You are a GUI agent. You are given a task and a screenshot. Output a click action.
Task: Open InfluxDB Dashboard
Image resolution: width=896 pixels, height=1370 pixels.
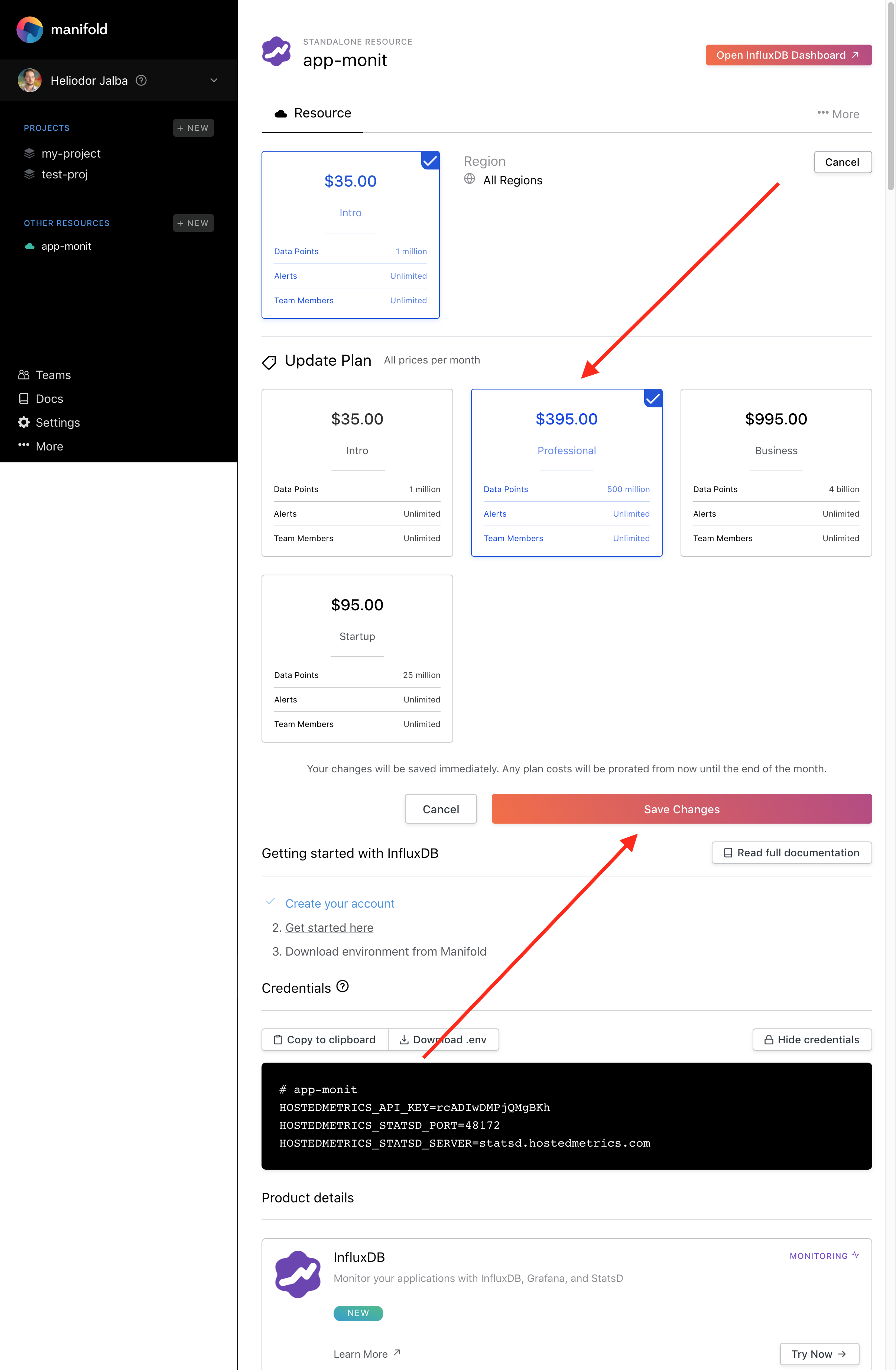(788, 55)
